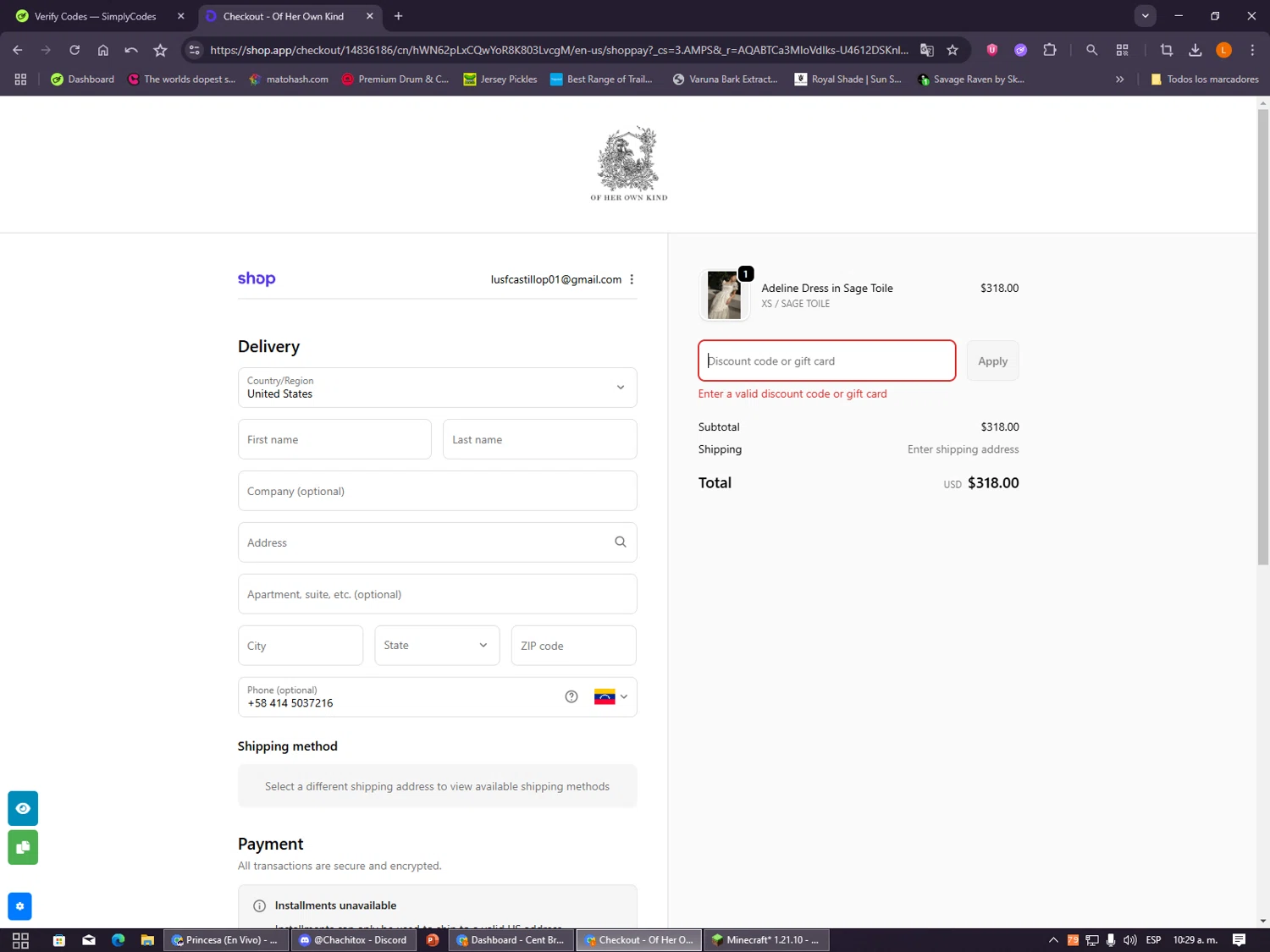Viewport: 1270px width, 952px height.
Task: Reload the checkout page
Action: [x=75, y=50]
